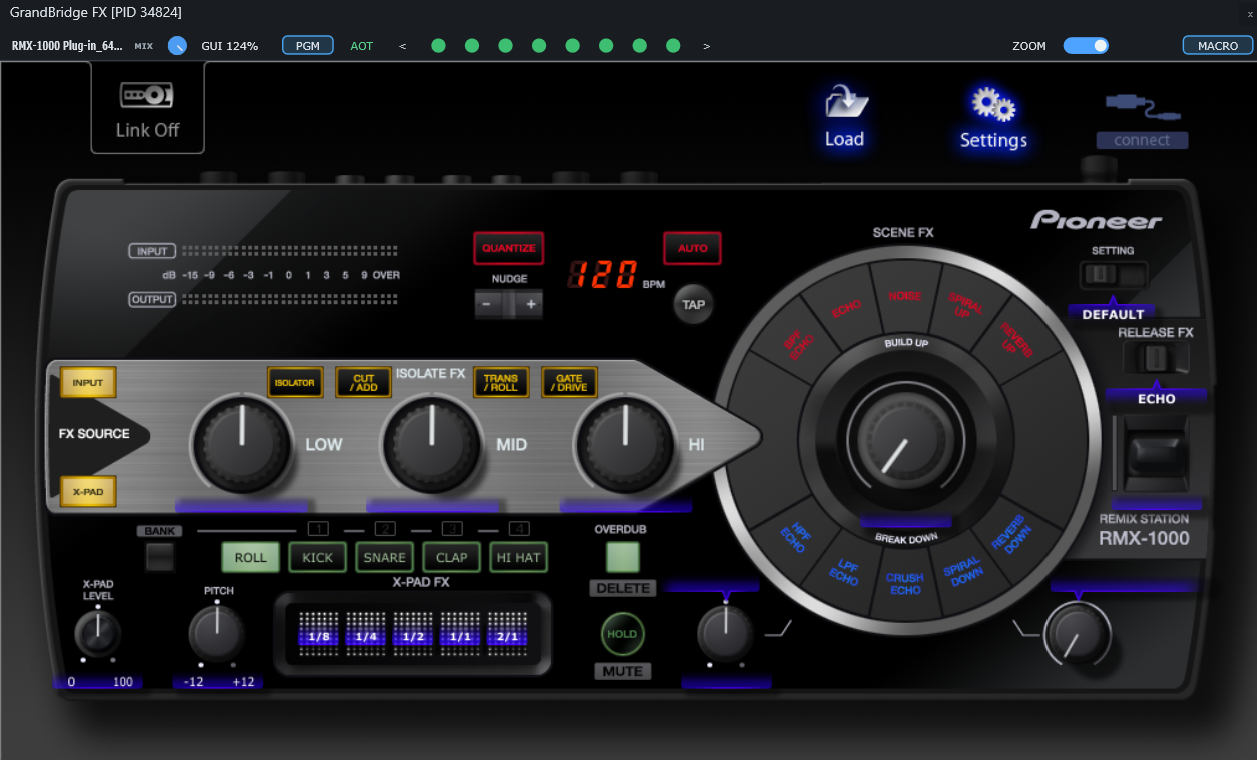Click the AOT label

pos(362,46)
